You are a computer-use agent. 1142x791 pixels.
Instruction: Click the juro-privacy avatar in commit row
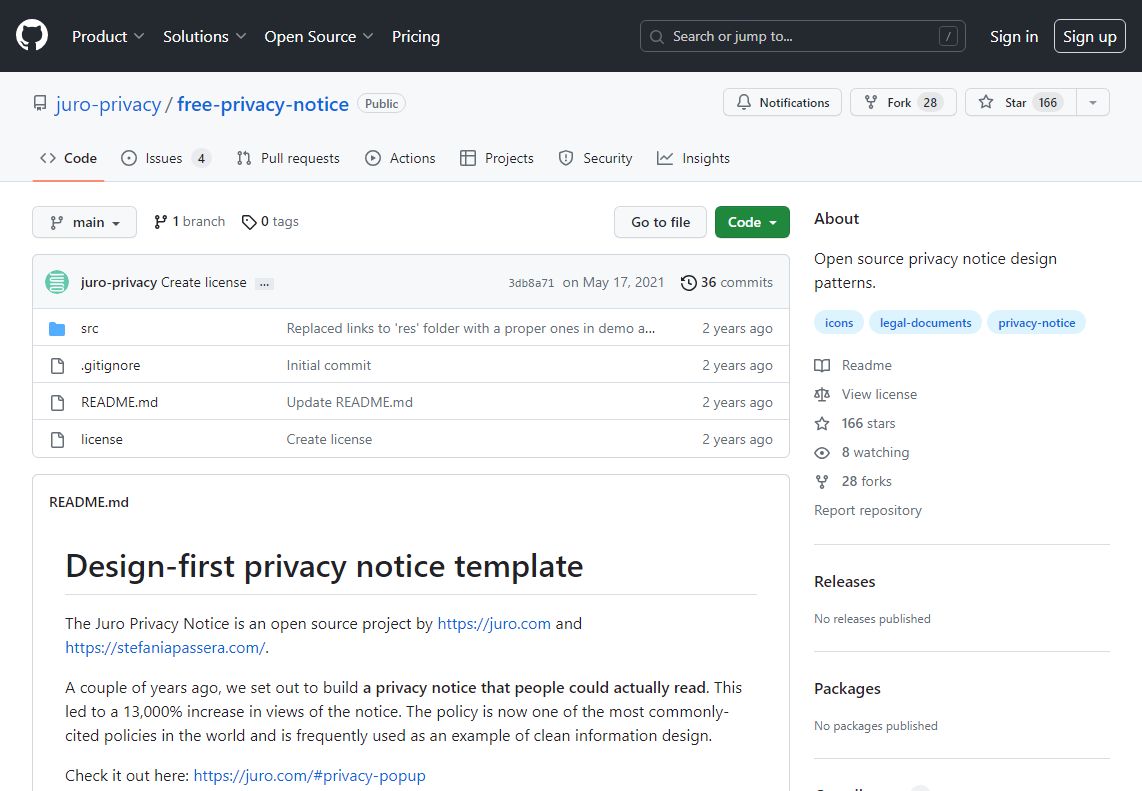(x=57, y=282)
